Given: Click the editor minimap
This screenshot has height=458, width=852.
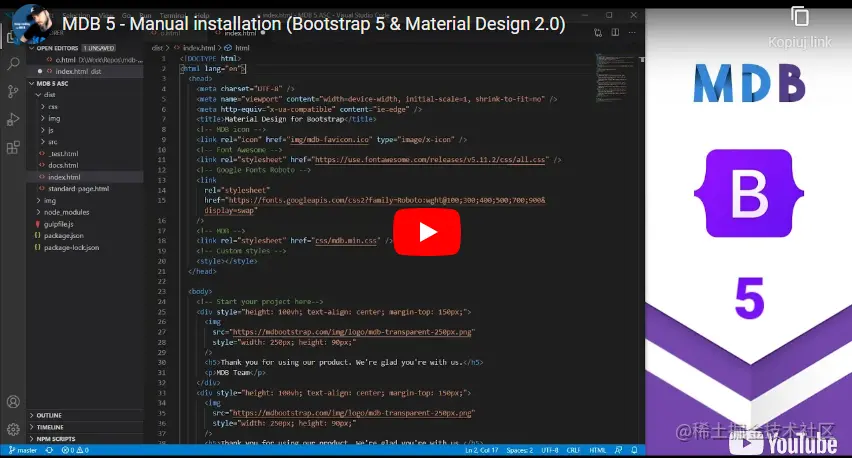Looking at the screenshot, I should click(615, 78).
